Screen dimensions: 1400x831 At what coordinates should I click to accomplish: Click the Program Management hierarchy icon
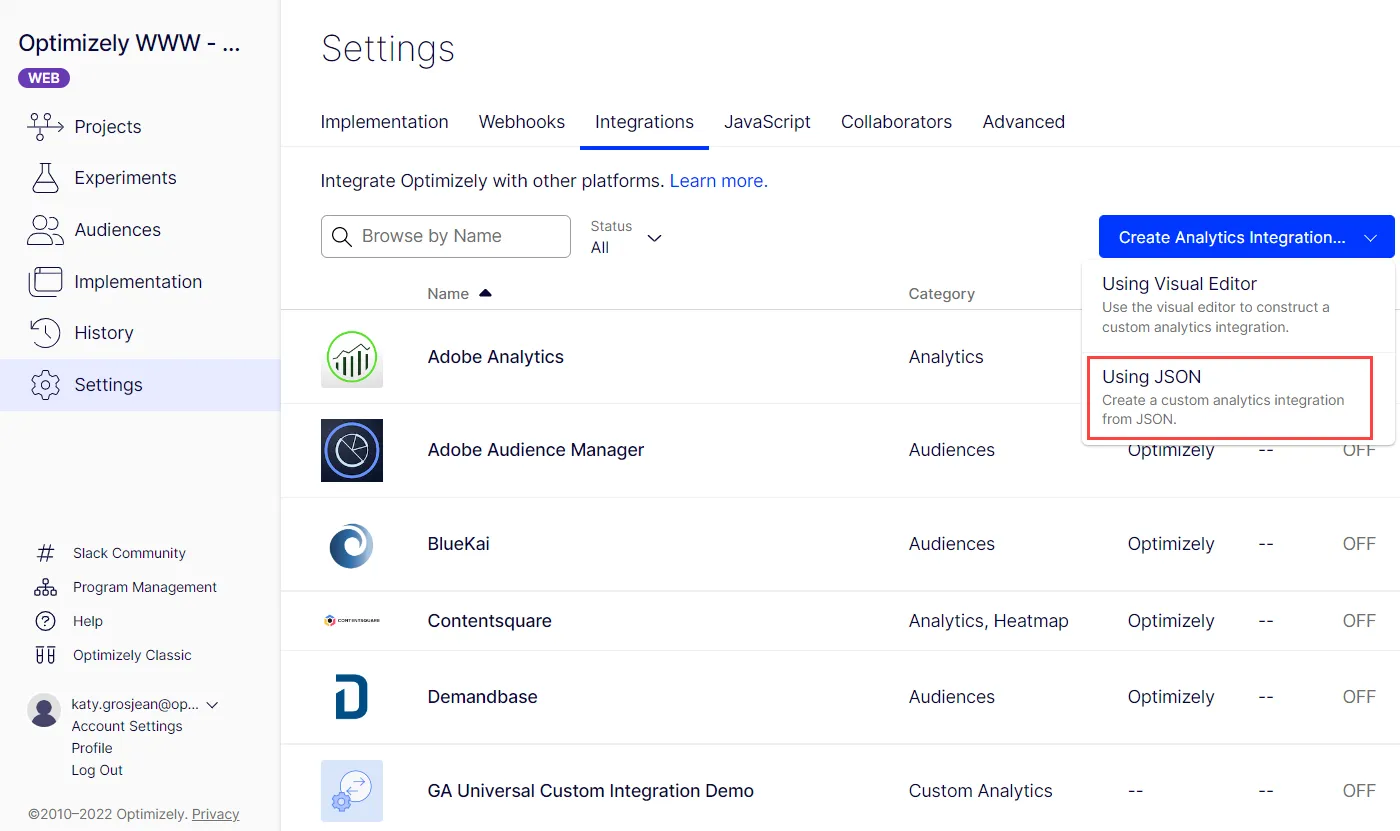click(45, 587)
